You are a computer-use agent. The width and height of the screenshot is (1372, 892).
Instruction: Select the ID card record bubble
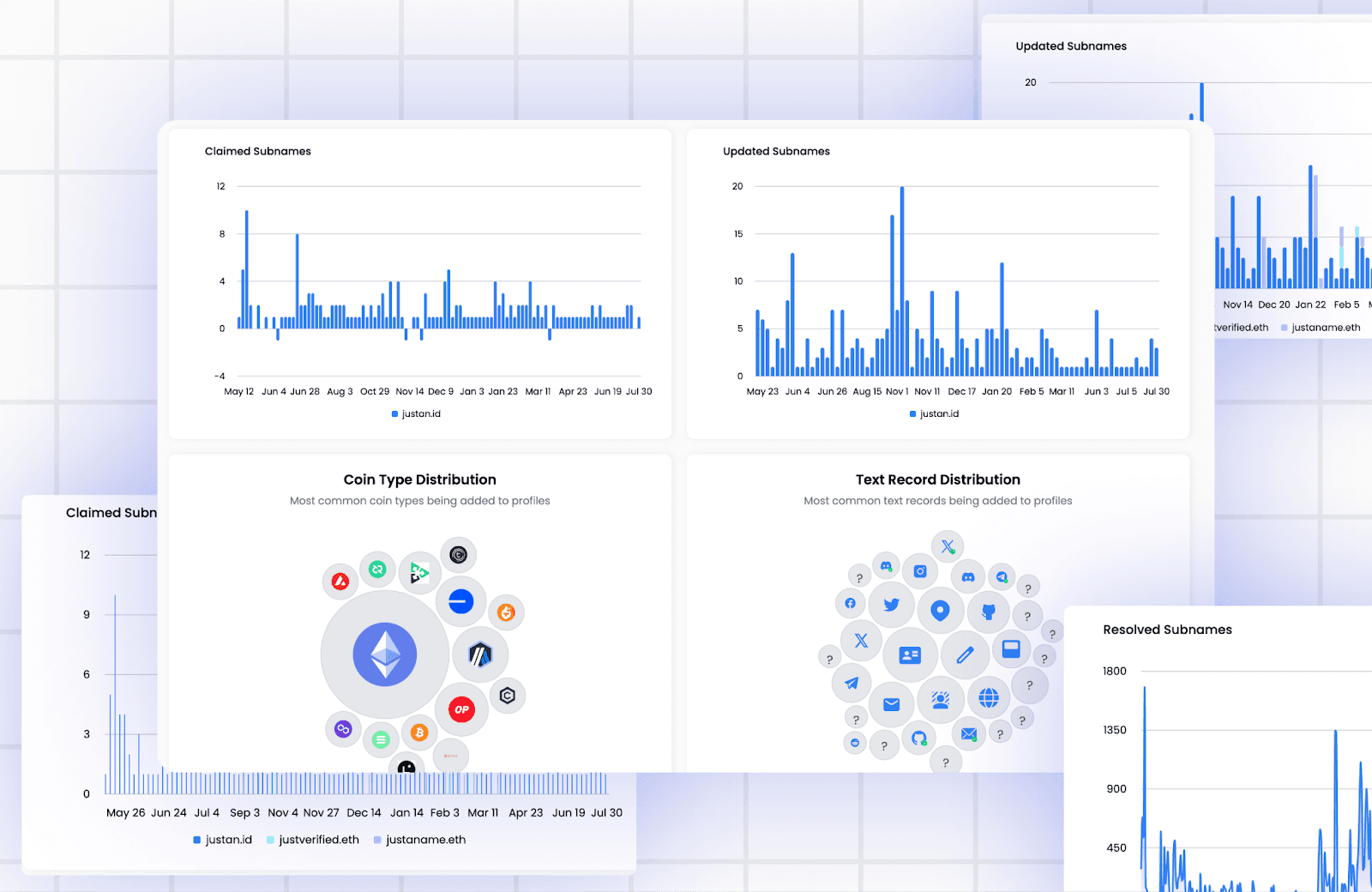coord(910,655)
